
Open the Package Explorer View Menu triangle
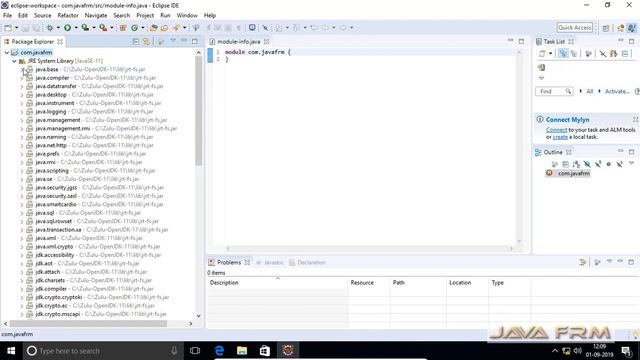tap(173, 41)
